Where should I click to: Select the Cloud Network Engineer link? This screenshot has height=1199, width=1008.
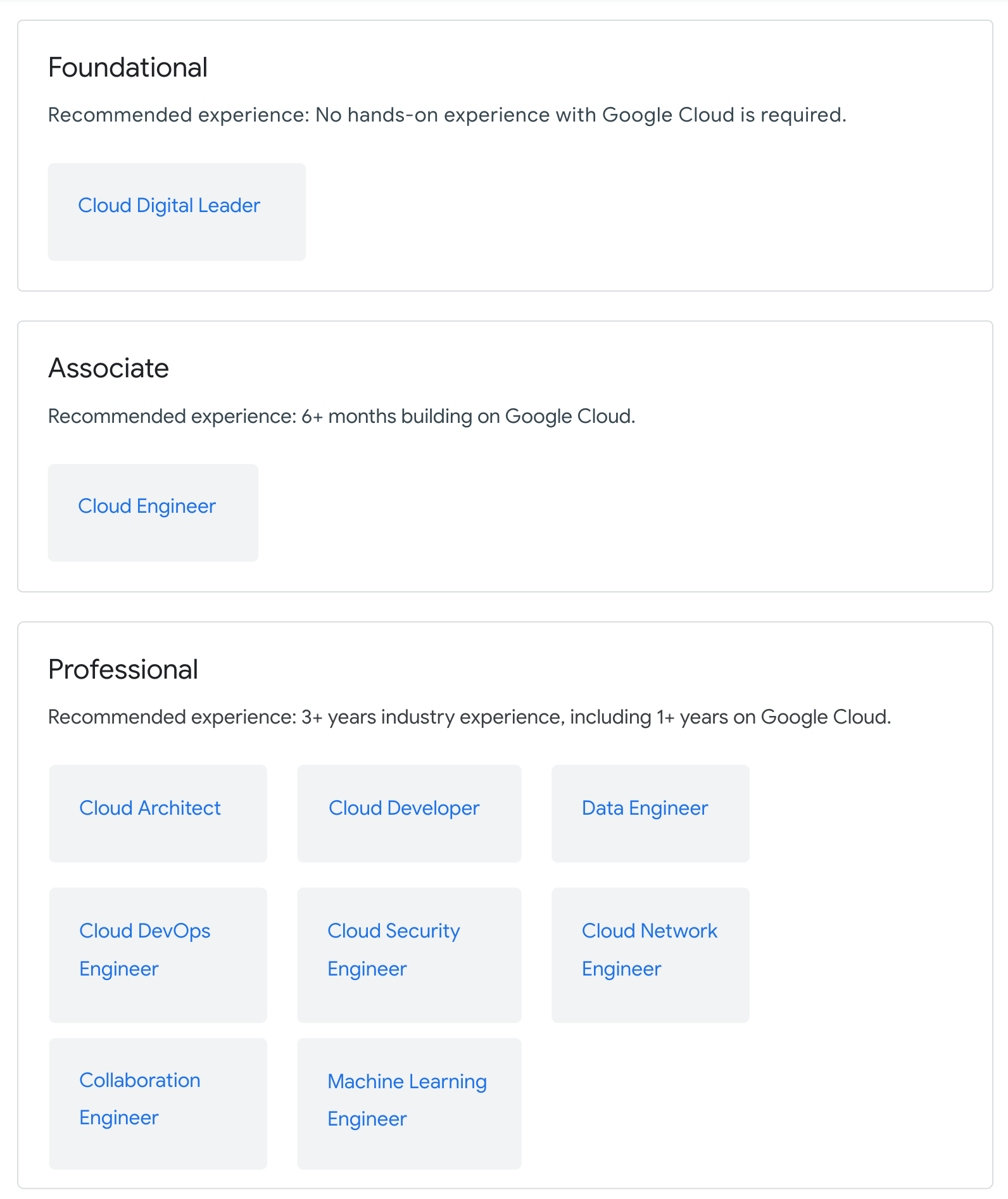coord(649,949)
